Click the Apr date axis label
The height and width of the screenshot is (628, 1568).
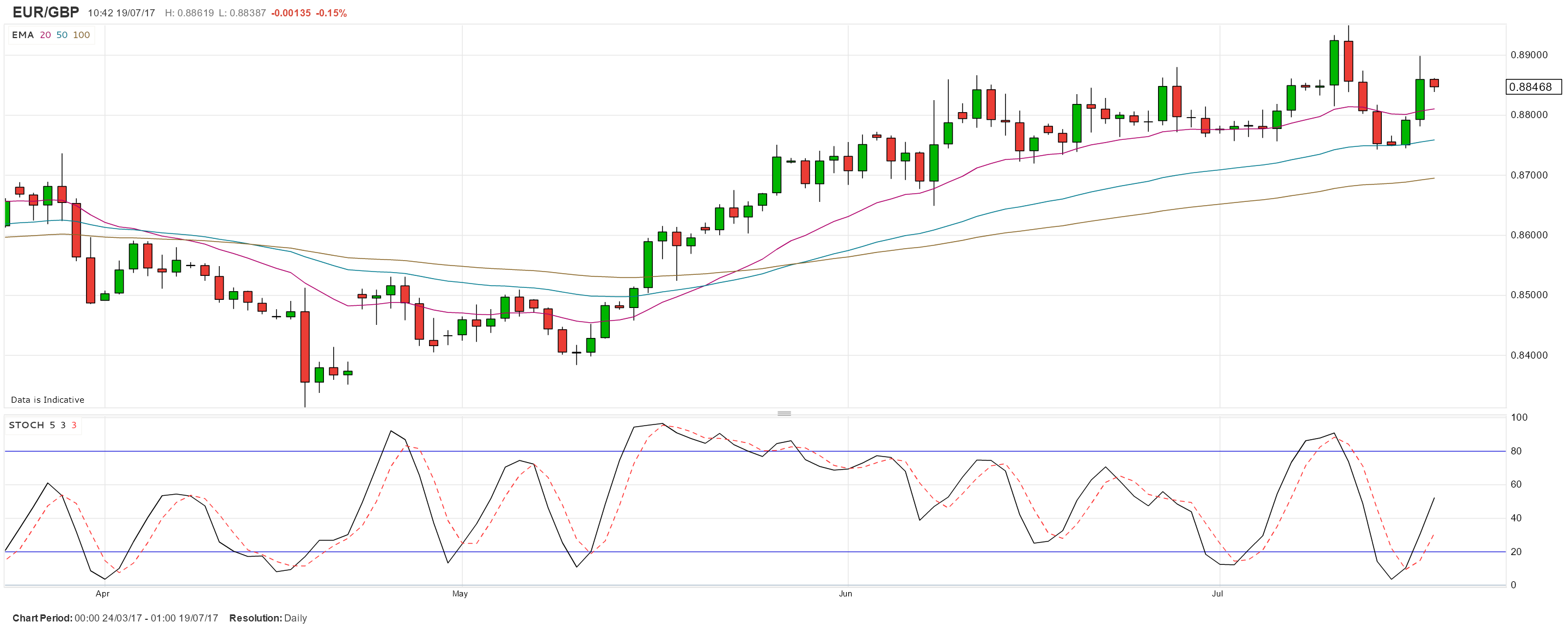tap(102, 594)
